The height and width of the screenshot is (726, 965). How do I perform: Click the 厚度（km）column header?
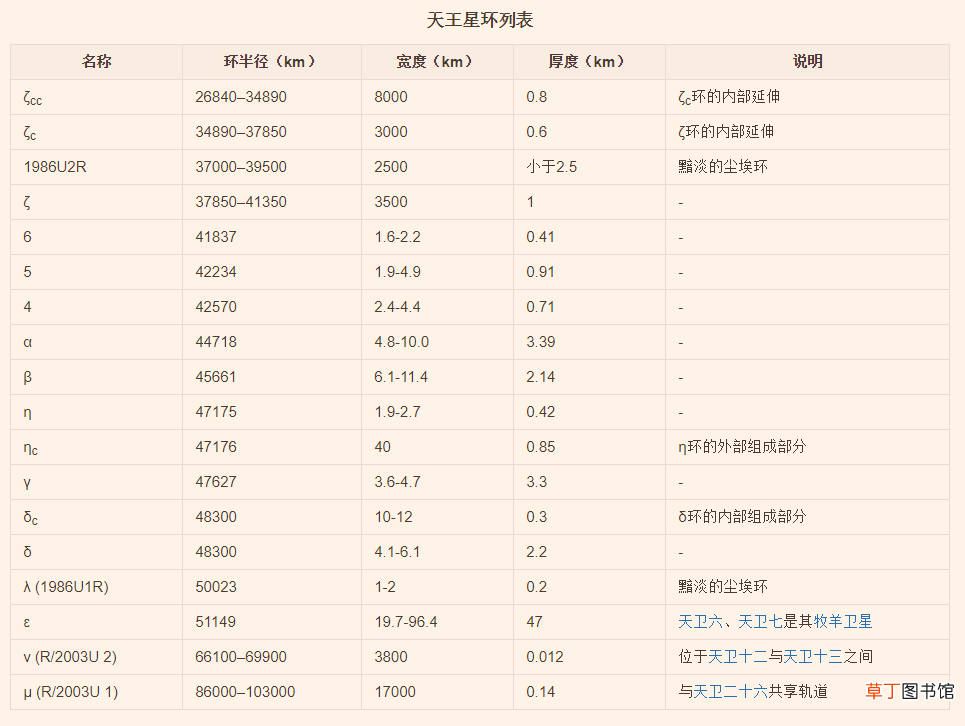588,62
